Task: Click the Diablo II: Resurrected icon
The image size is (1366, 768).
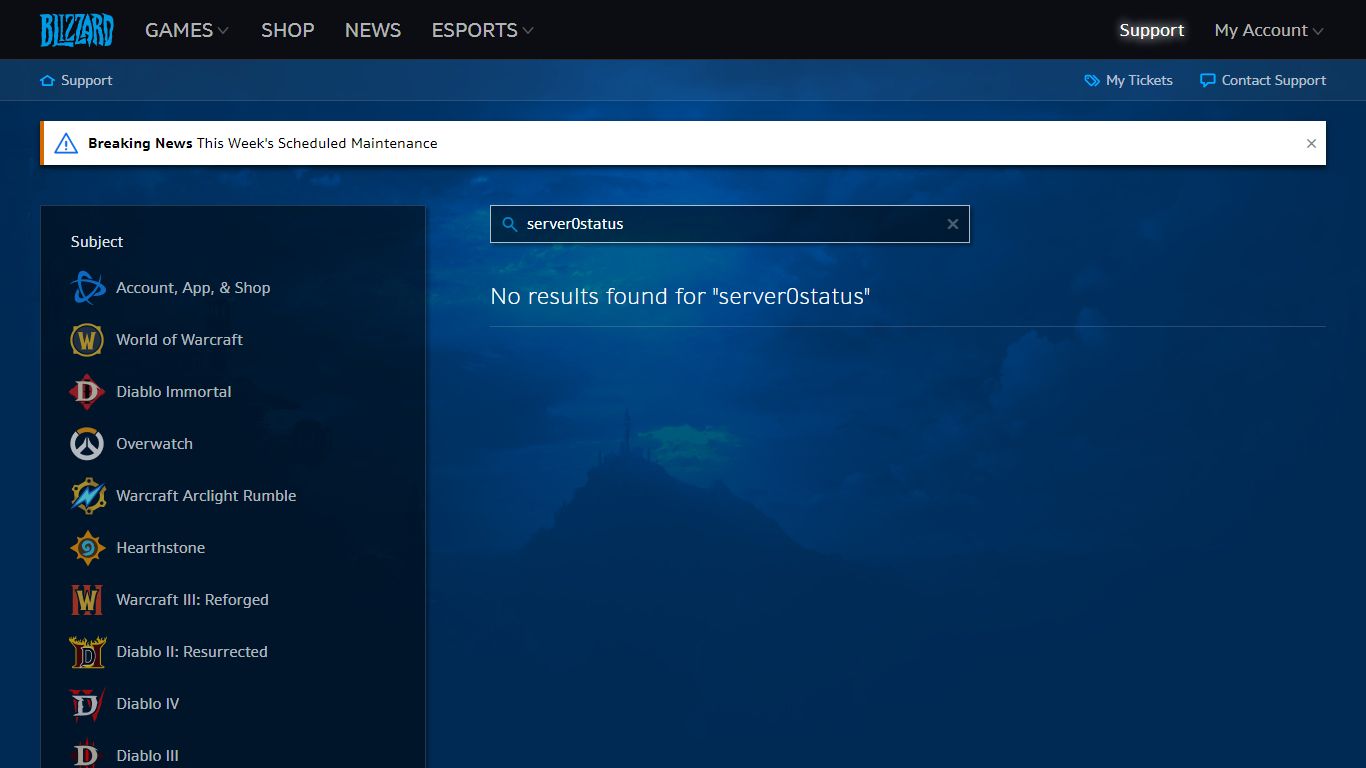Action: [x=87, y=652]
